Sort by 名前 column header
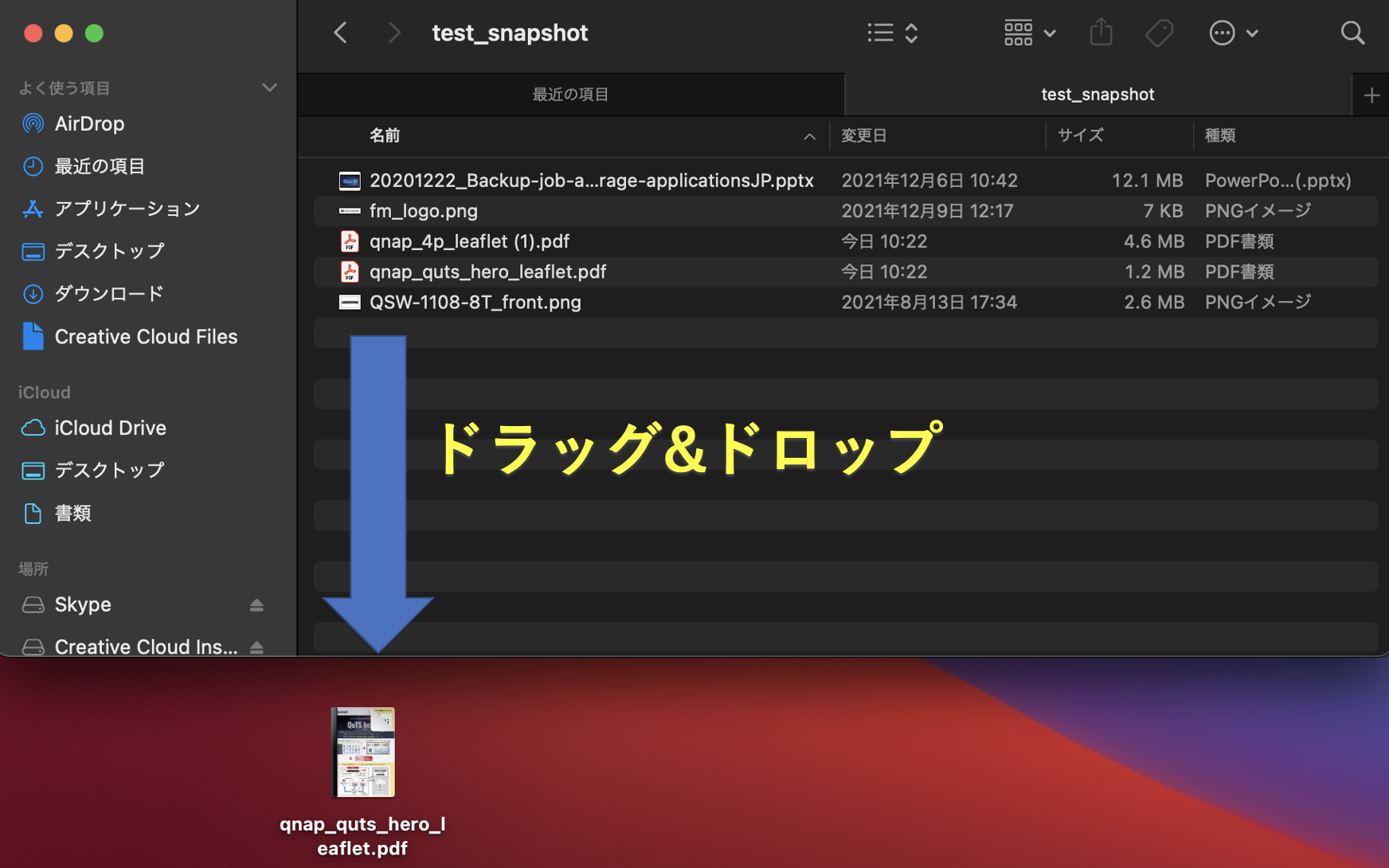 click(385, 136)
